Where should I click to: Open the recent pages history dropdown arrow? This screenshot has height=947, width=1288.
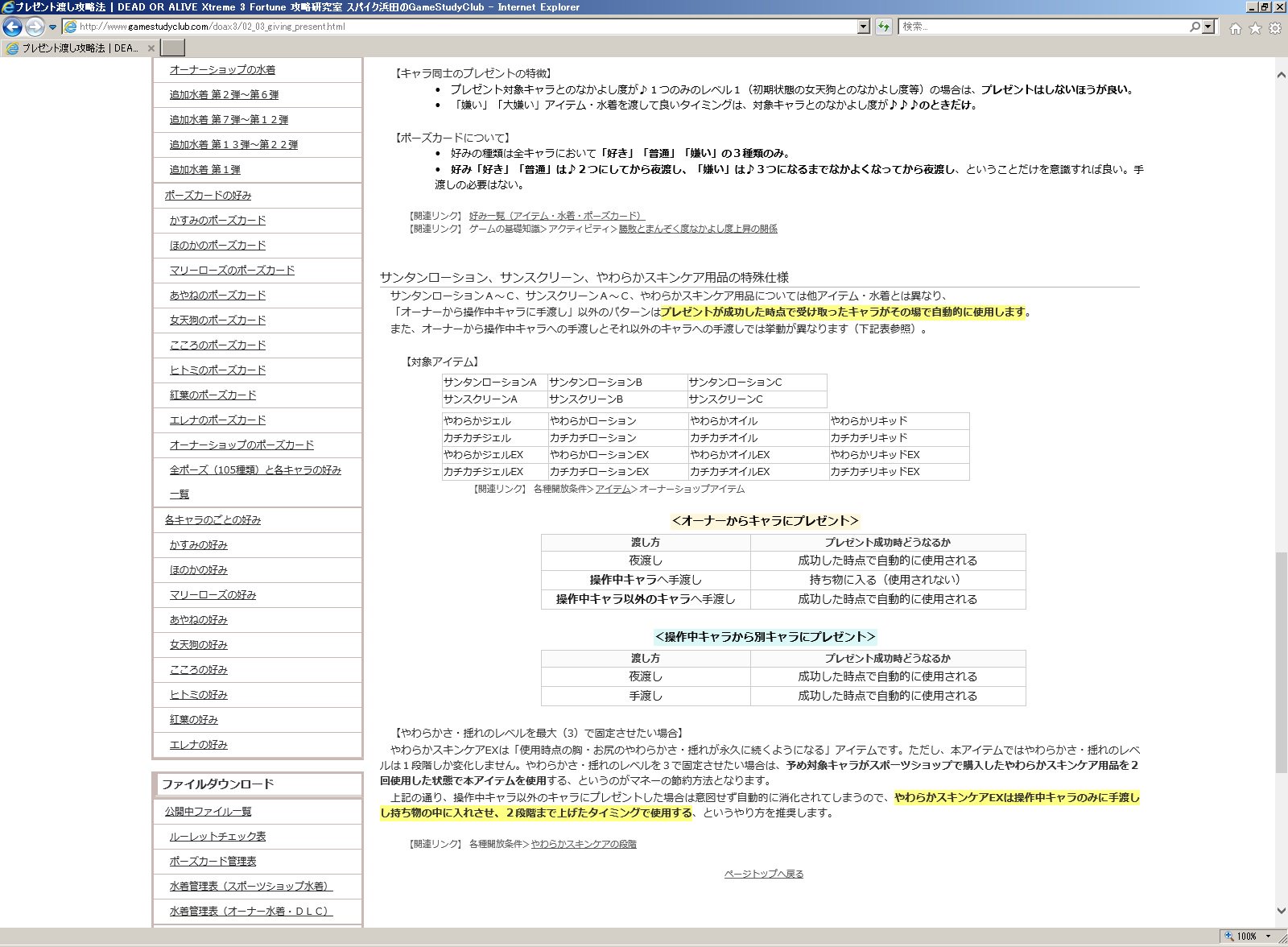click(x=53, y=27)
